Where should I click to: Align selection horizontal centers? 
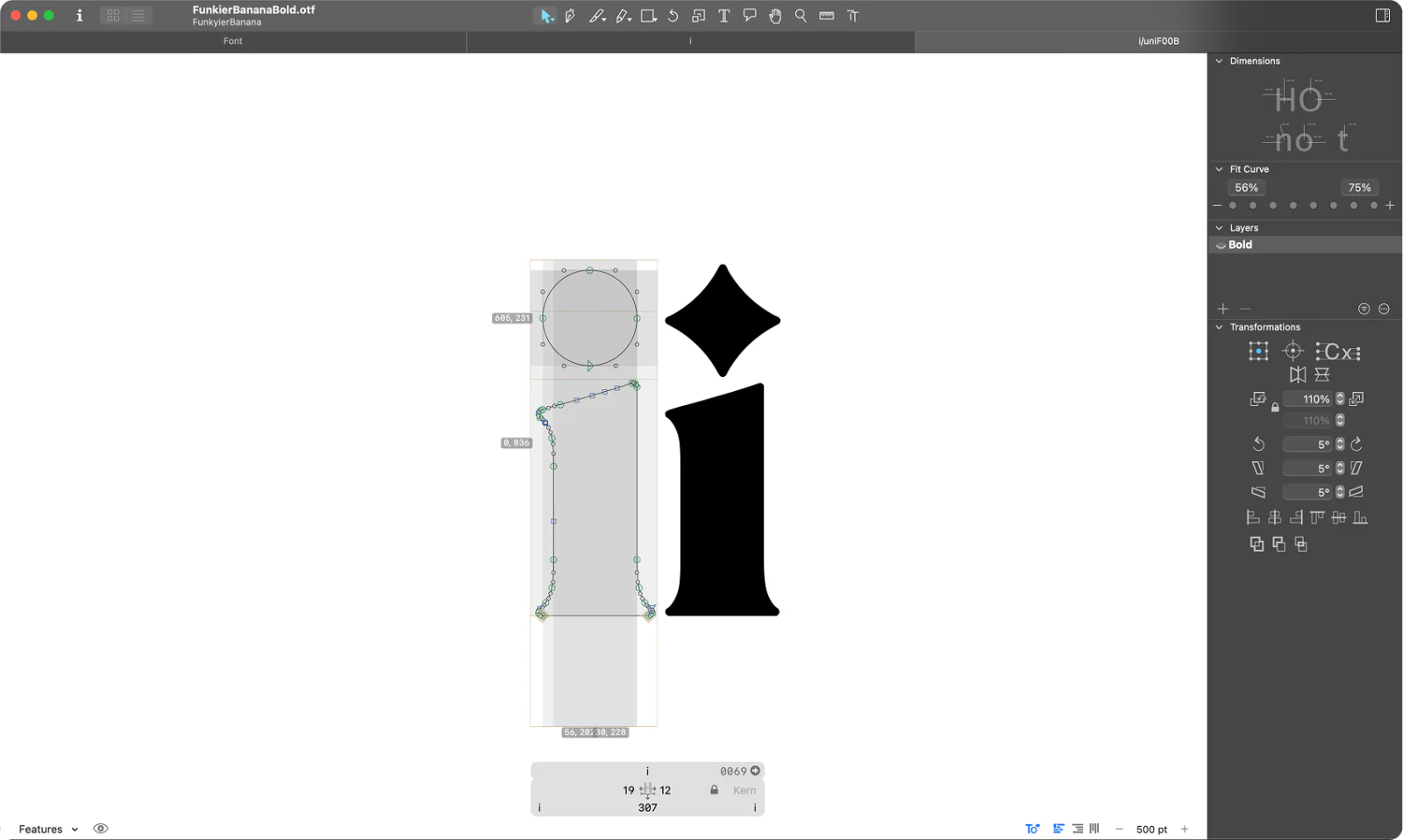(x=1275, y=517)
